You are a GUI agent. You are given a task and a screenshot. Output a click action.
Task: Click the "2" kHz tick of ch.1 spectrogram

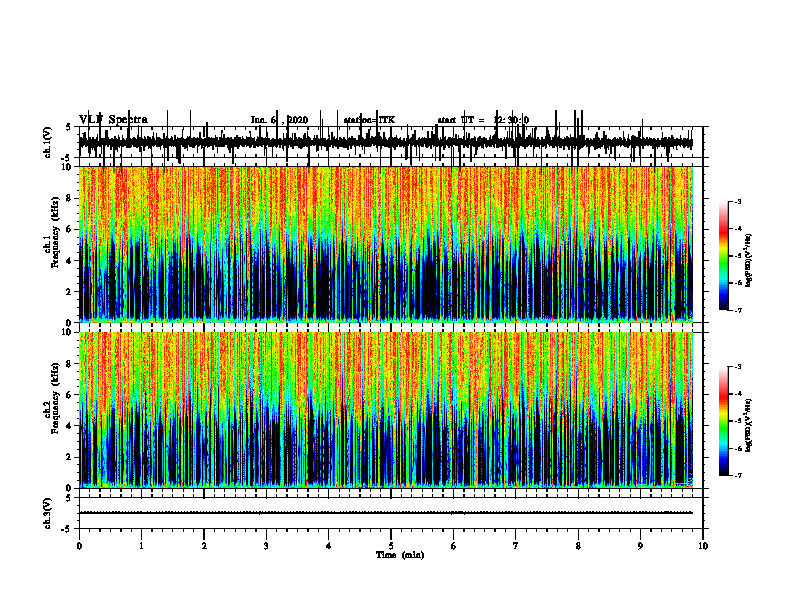(69, 292)
